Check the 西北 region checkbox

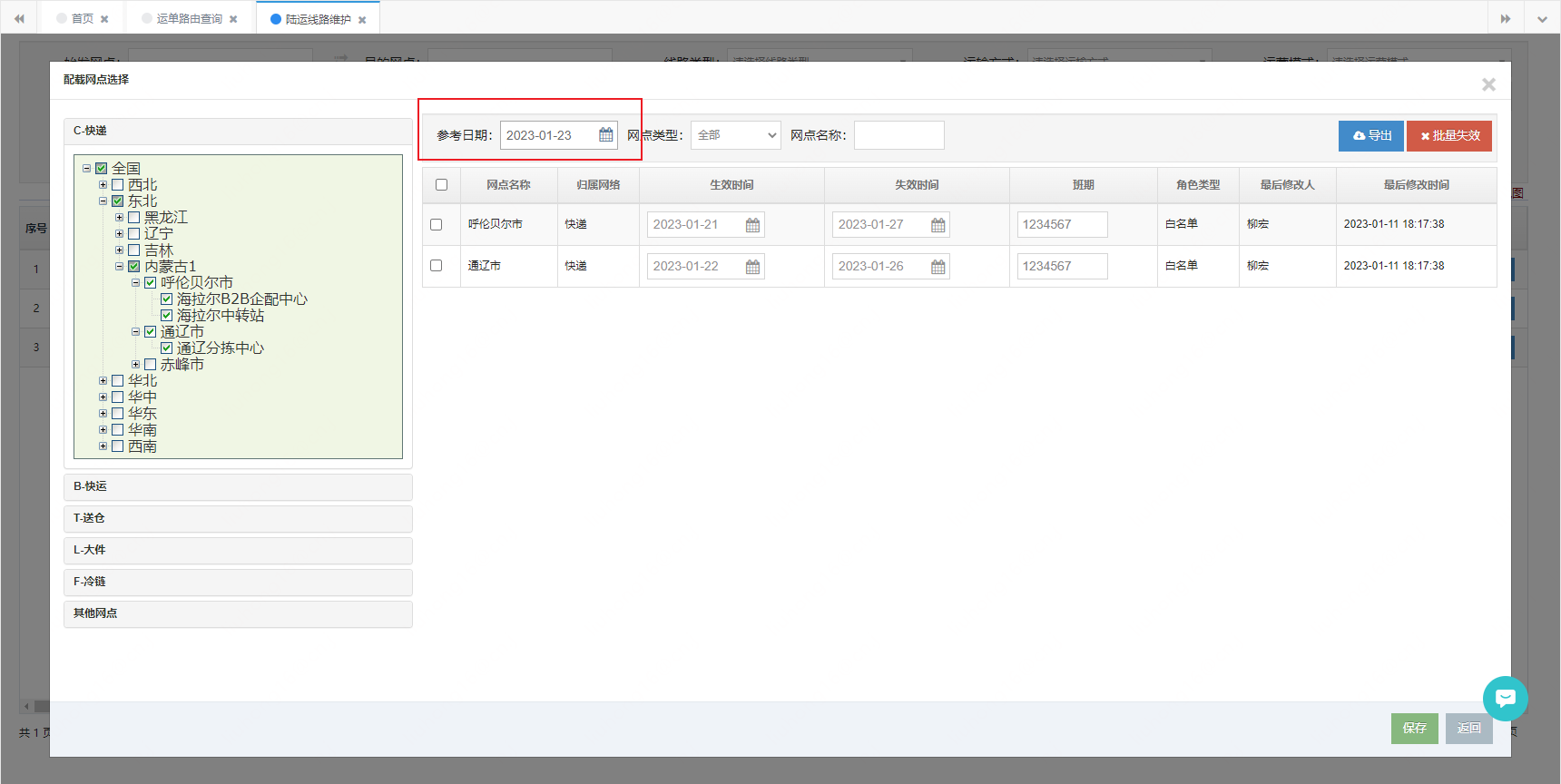(118, 185)
